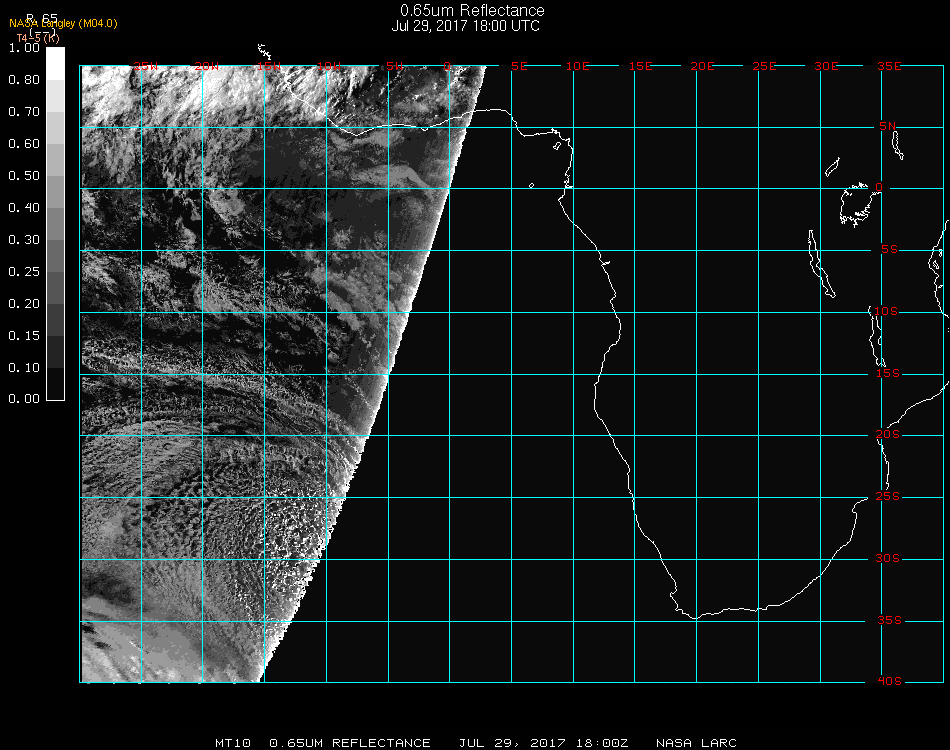Click the "0.65um Reflectance" title text
This screenshot has width=950, height=750.
tap(472, 10)
